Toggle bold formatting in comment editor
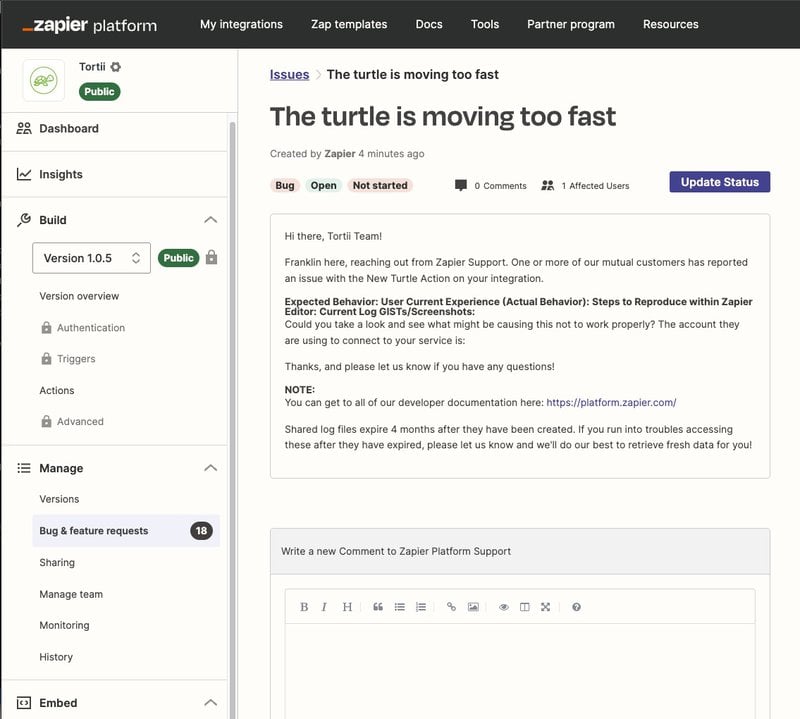 303,607
